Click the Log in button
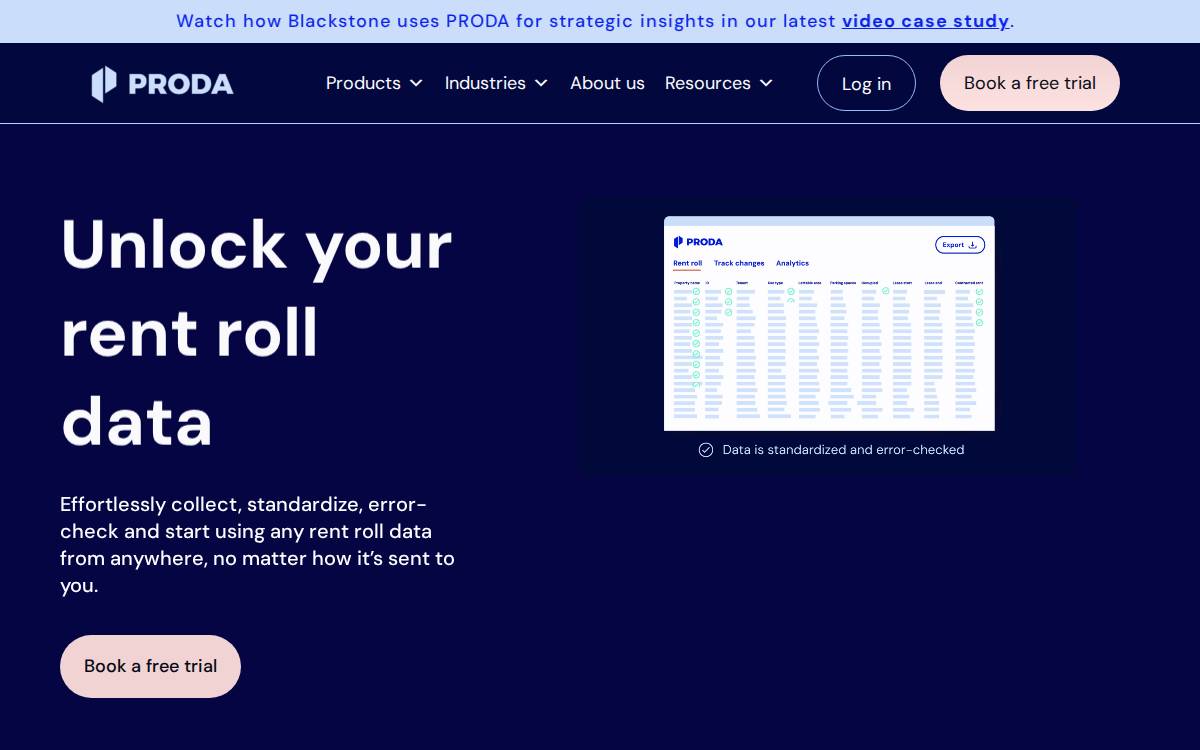 click(x=866, y=83)
